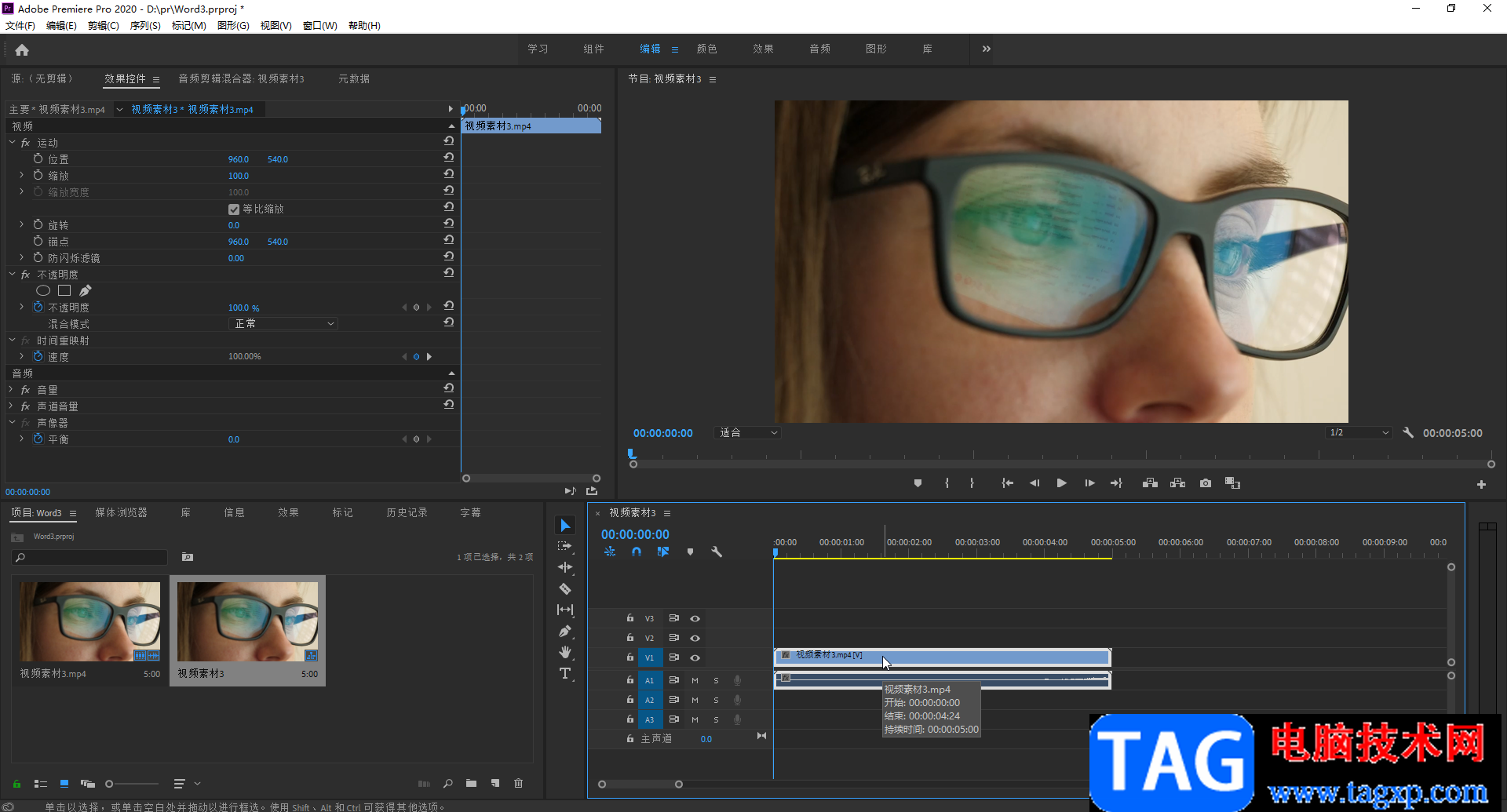Screen dimensions: 1507x812
Task: Select the Razor tool
Action: [x=565, y=588]
